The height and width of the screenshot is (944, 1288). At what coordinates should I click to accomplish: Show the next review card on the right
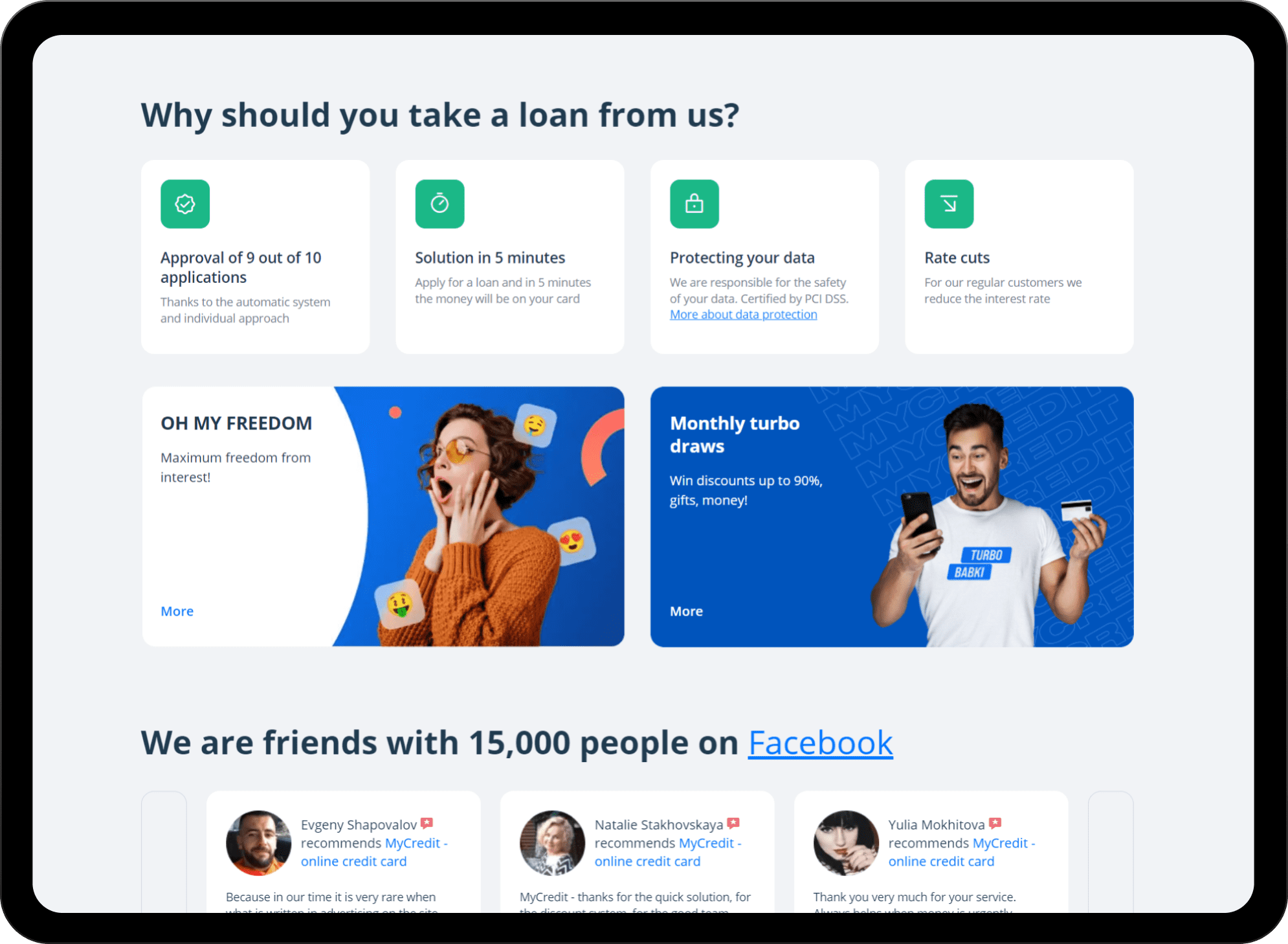click(x=1111, y=851)
